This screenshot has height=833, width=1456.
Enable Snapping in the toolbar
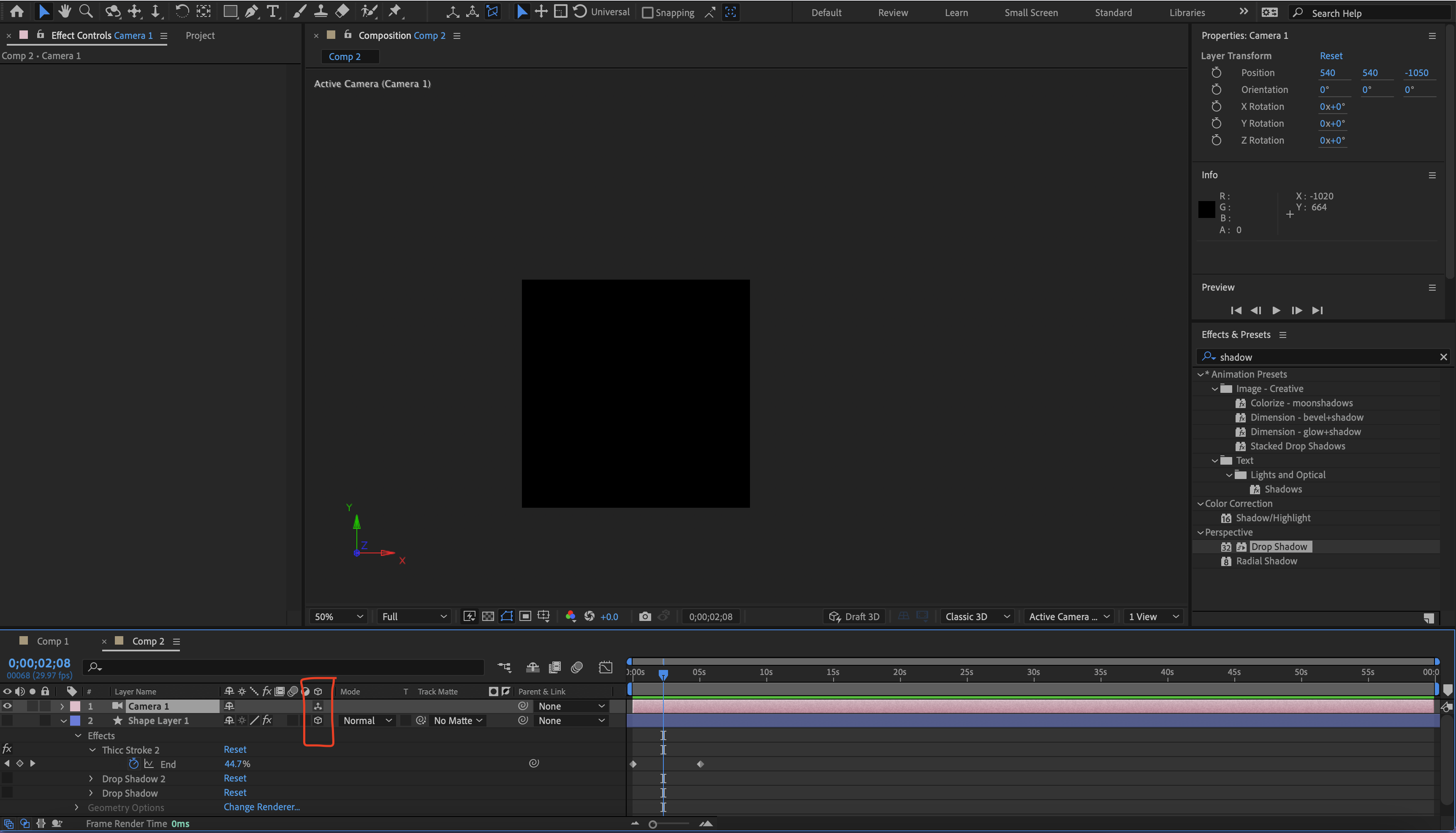648,12
